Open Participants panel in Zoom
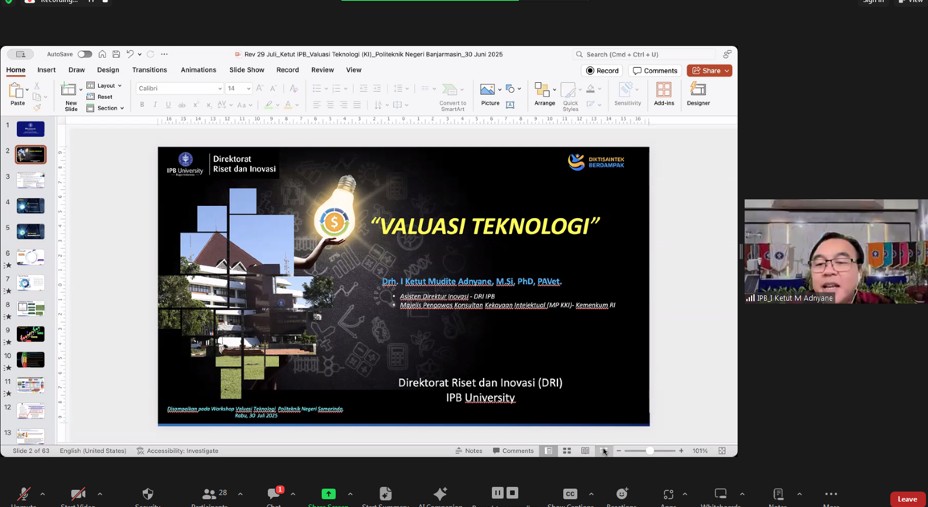The width and height of the screenshot is (928, 507). [209, 495]
